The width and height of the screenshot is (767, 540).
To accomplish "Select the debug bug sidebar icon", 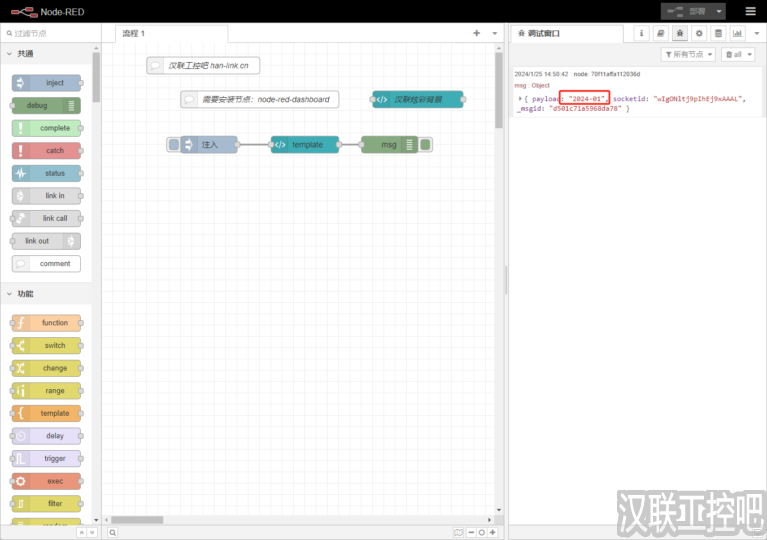I will pyautogui.click(x=679, y=33).
